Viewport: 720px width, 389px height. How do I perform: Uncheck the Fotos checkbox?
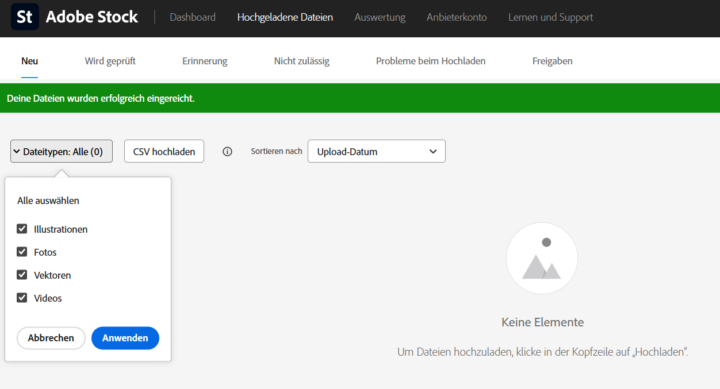(22, 252)
